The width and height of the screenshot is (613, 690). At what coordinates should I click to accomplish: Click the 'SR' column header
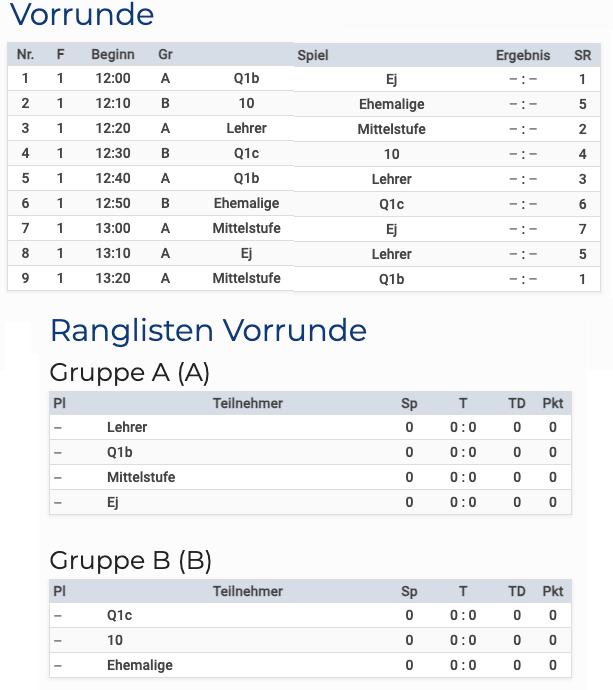click(582, 56)
